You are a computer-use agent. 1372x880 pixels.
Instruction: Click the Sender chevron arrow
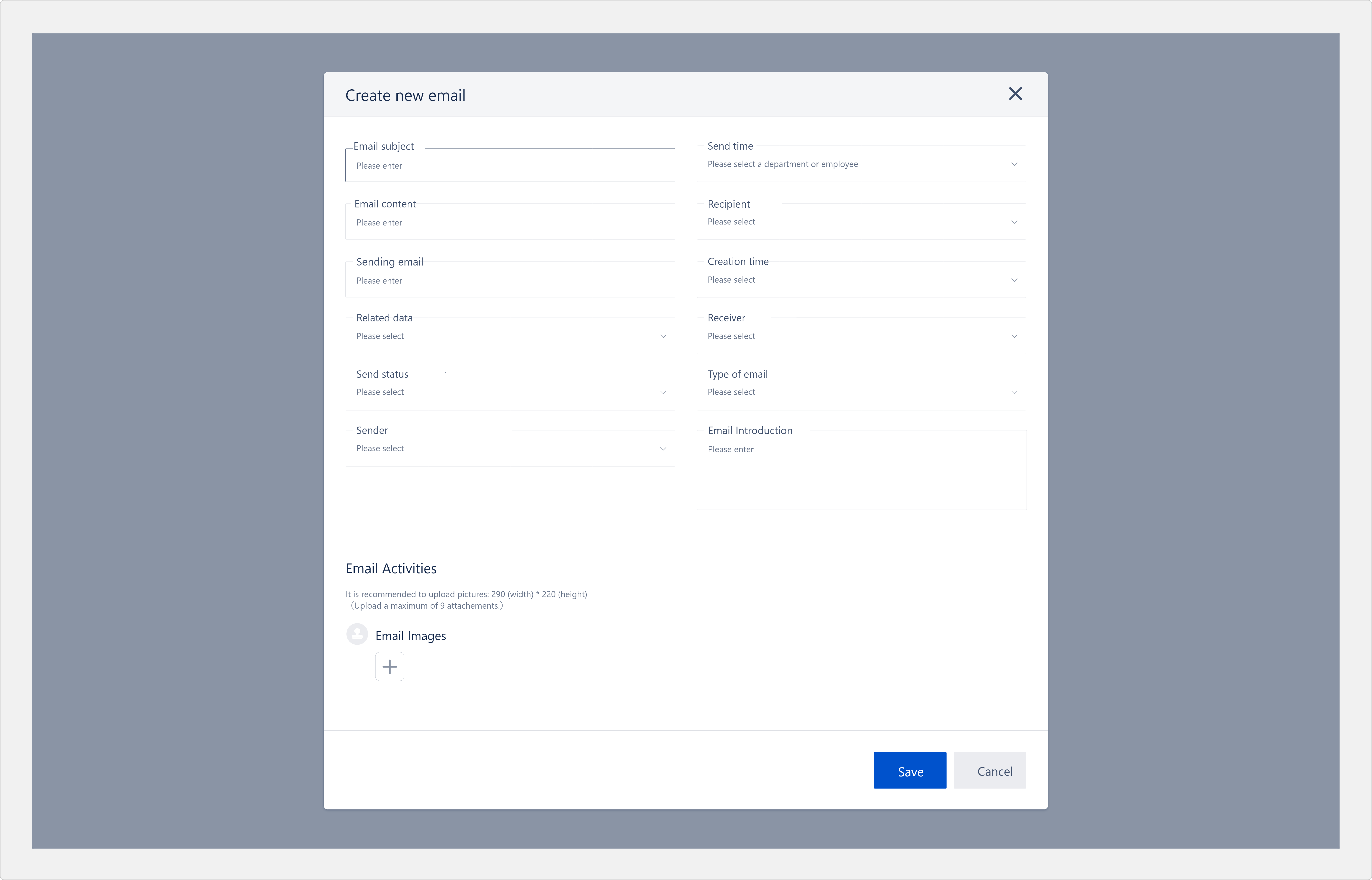(663, 449)
